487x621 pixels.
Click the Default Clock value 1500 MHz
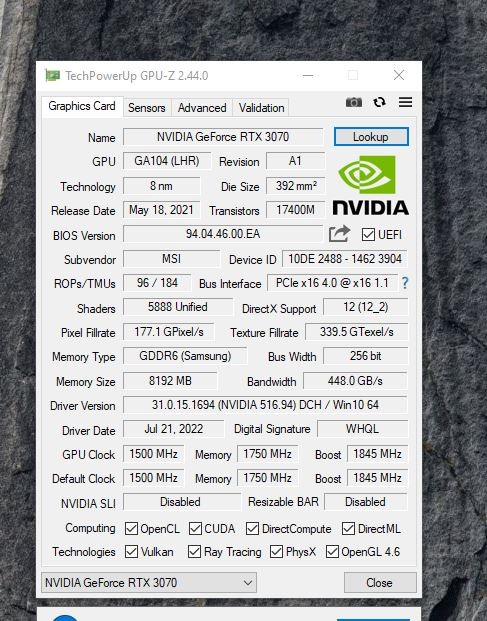[154, 478]
